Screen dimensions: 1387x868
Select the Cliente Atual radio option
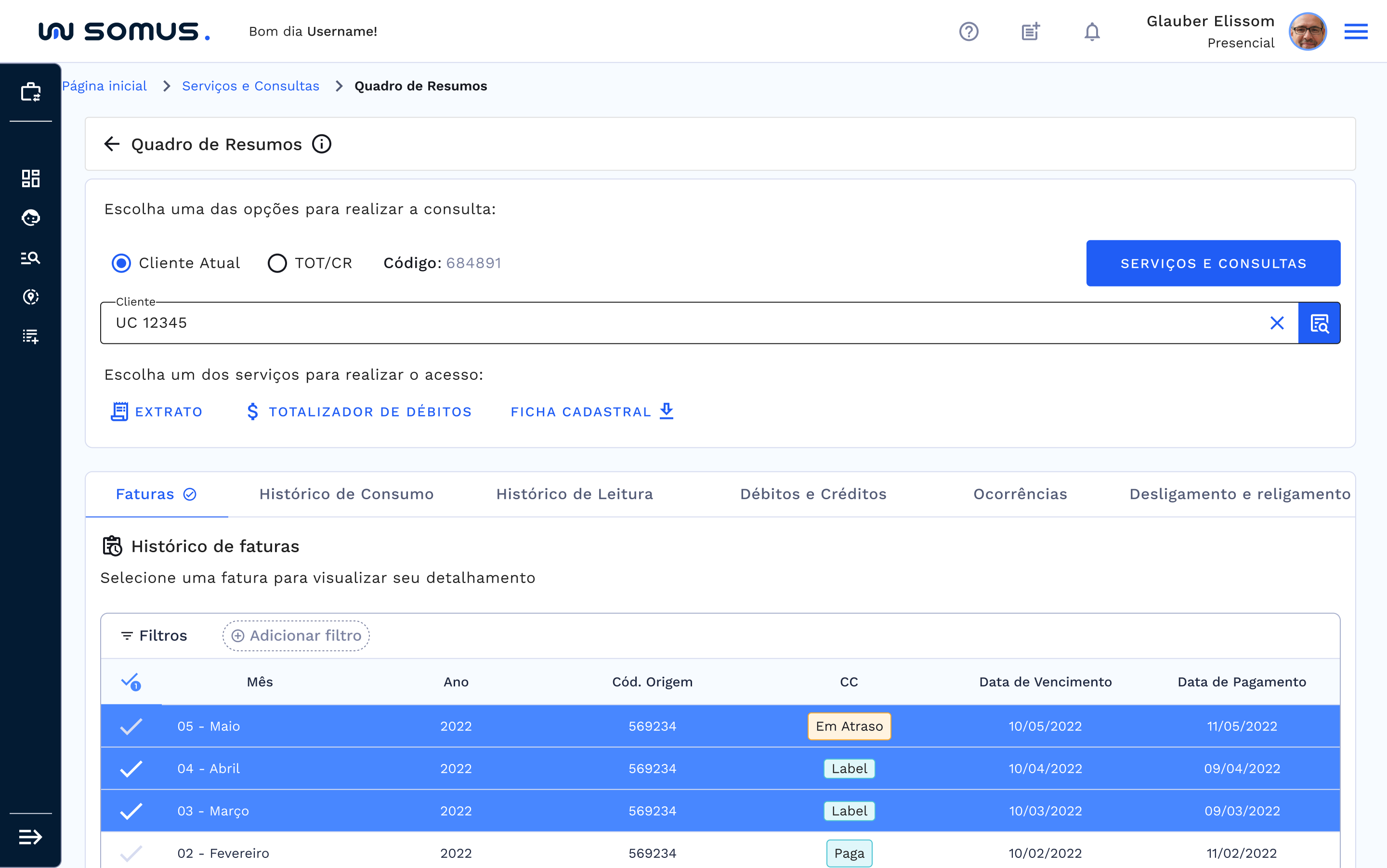[121, 263]
